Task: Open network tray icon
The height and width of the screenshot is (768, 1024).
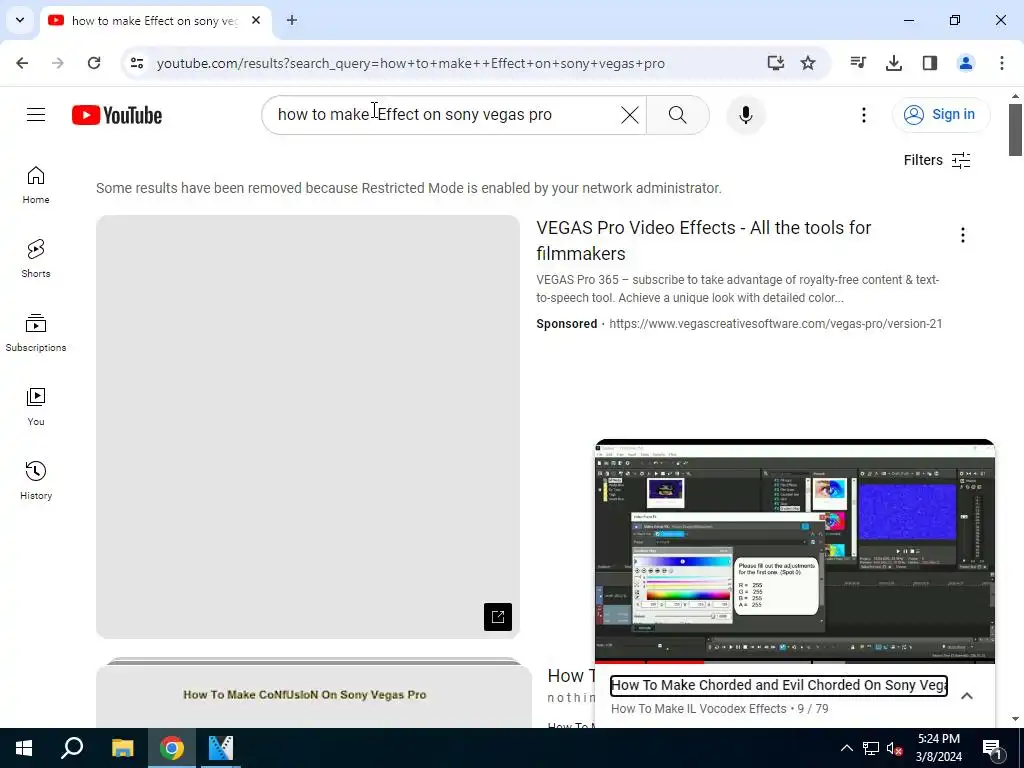Action: pyautogui.click(x=870, y=748)
